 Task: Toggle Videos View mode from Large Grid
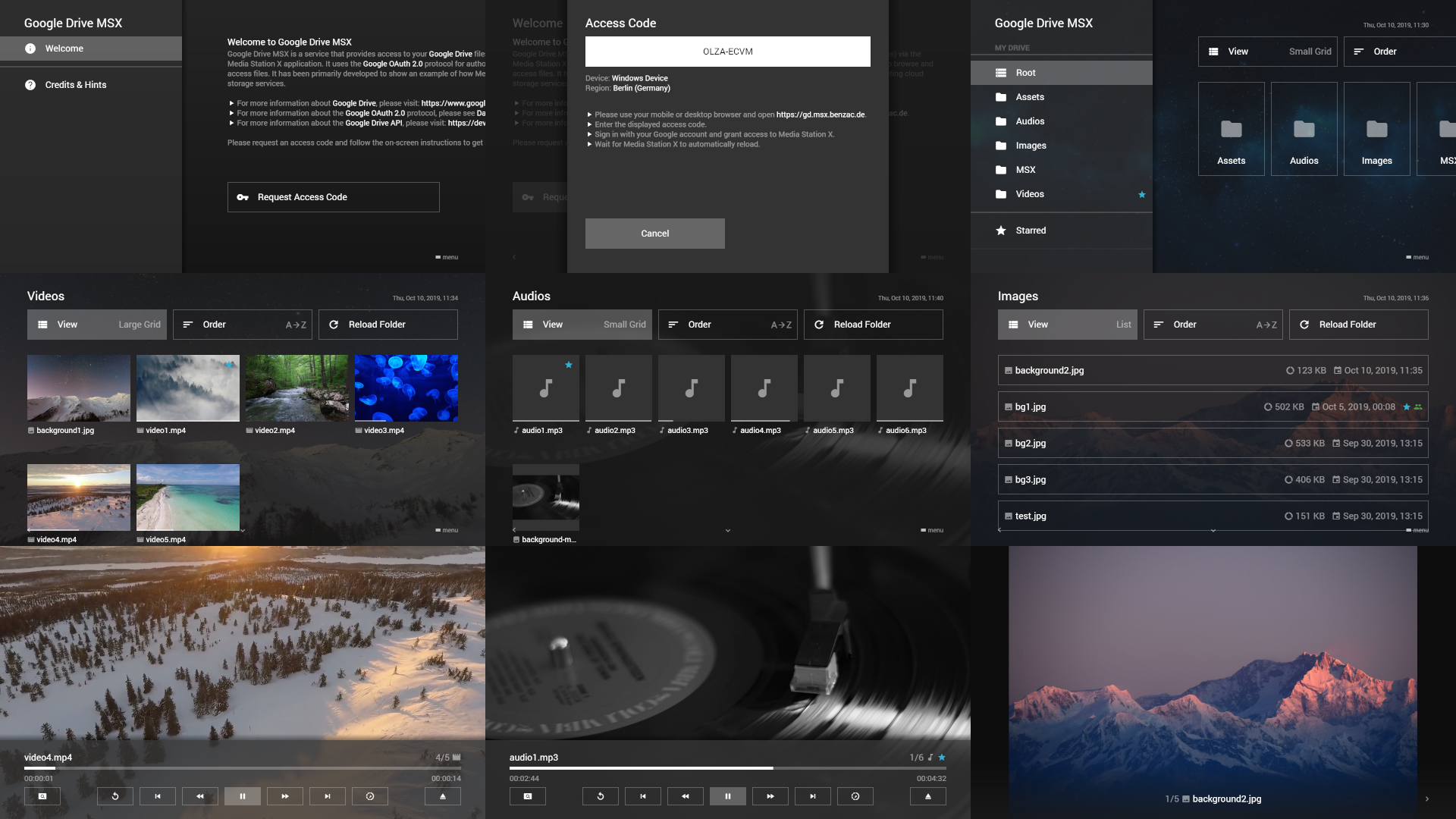tap(97, 325)
